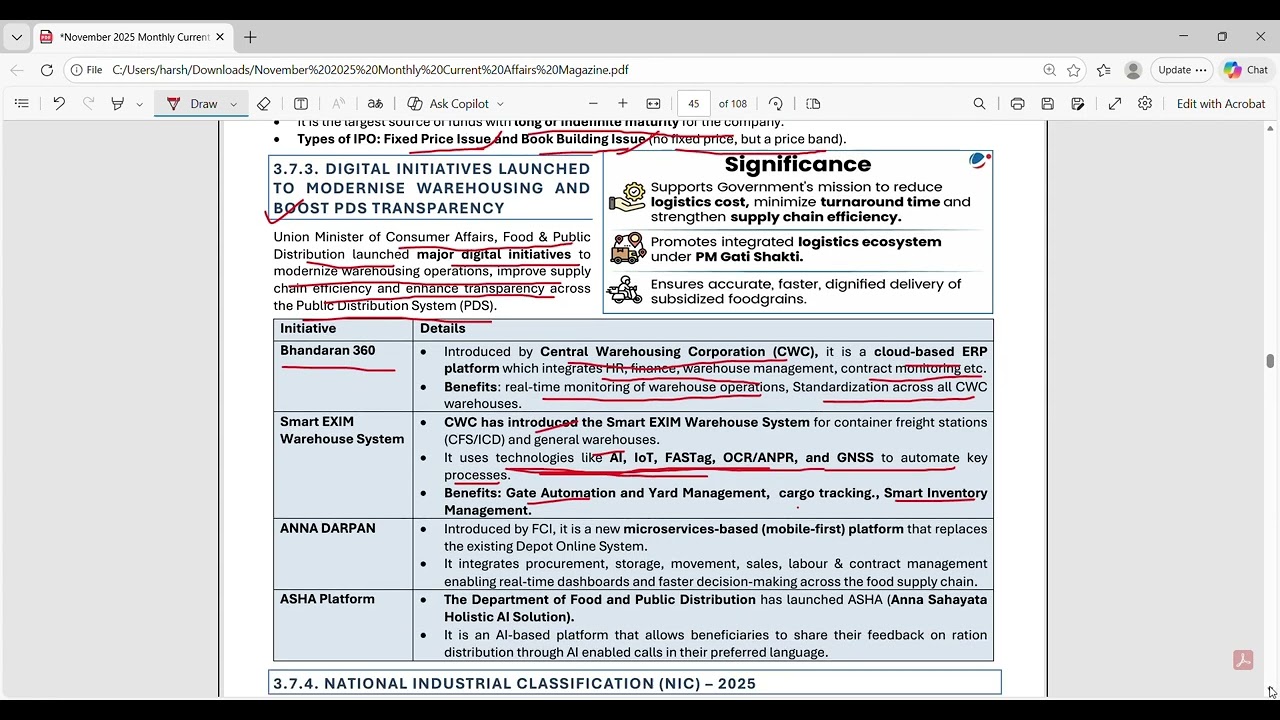Image resolution: width=1280 pixels, height=720 pixels.
Task: Click the Update button
Action: click(1182, 70)
